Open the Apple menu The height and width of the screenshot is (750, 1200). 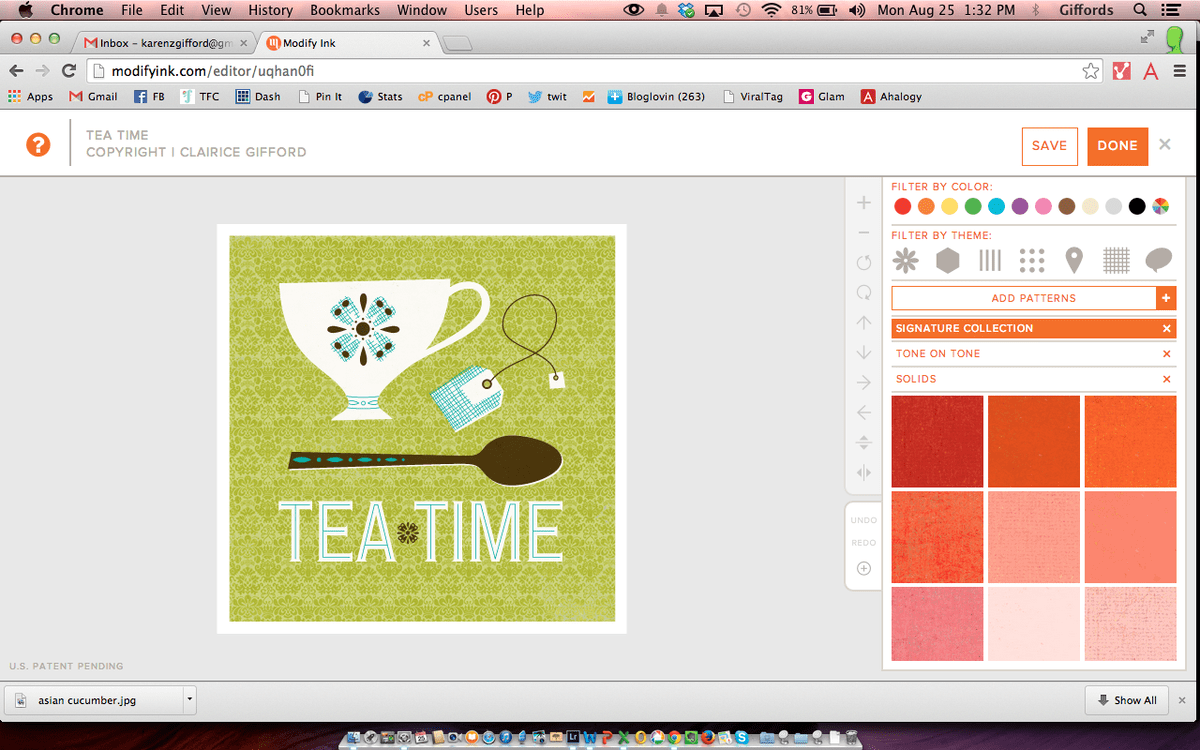tap(27, 10)
